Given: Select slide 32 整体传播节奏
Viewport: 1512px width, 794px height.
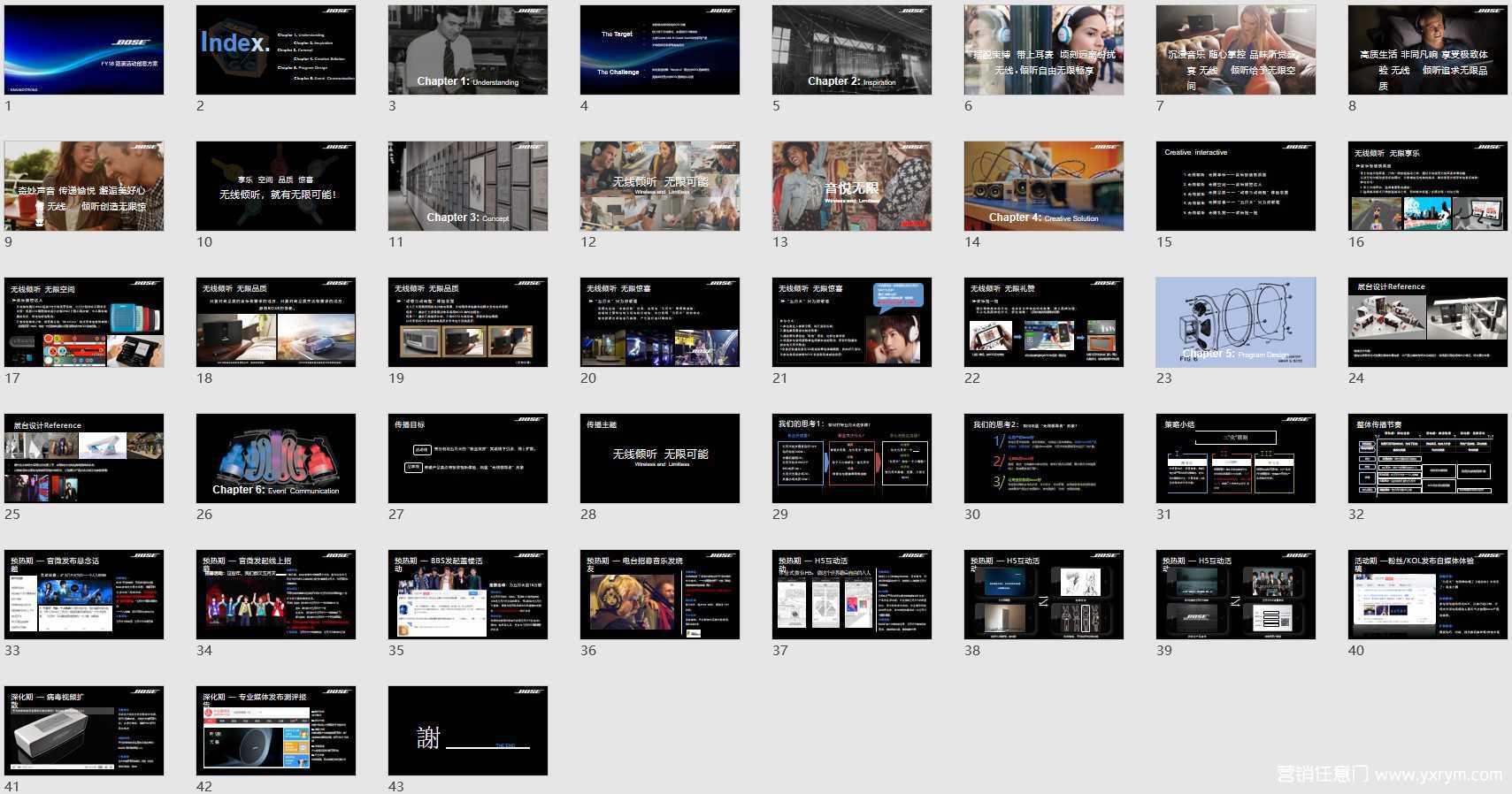Looking at the screenshot, I should point(1428,458).
